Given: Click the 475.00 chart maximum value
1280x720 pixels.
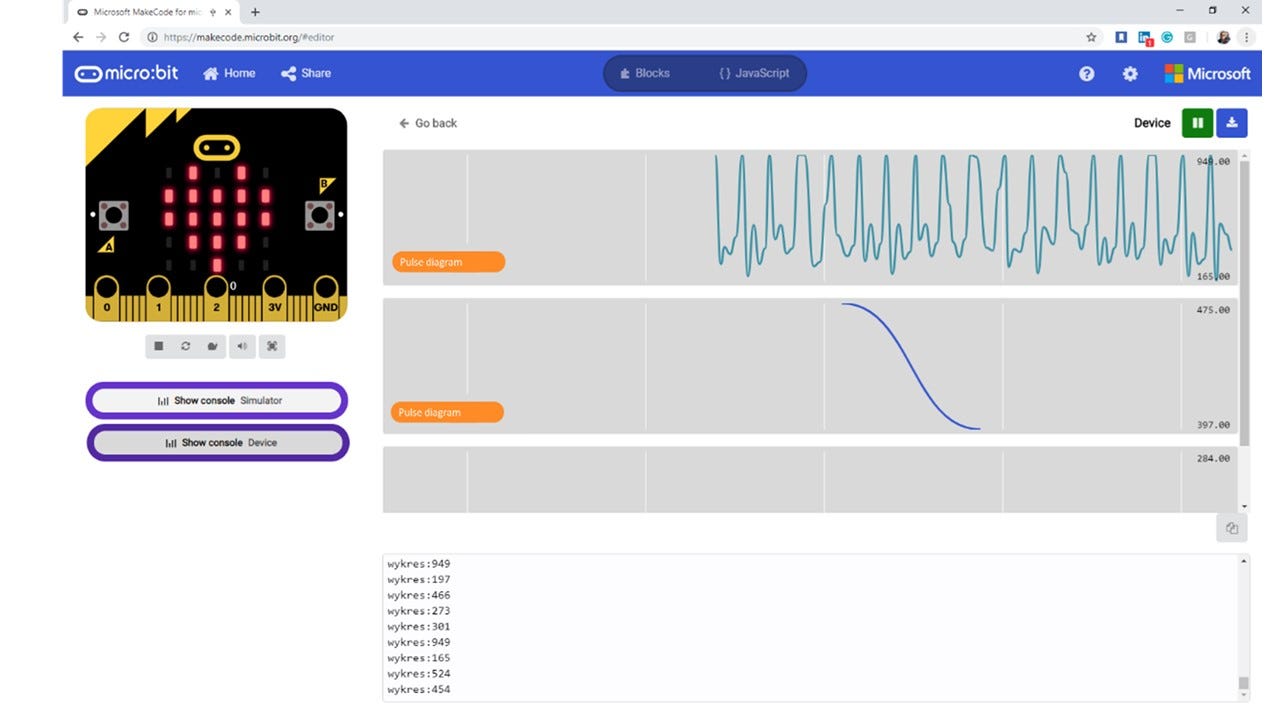Looking at the screenshot, I should (x=1213, y=310).
